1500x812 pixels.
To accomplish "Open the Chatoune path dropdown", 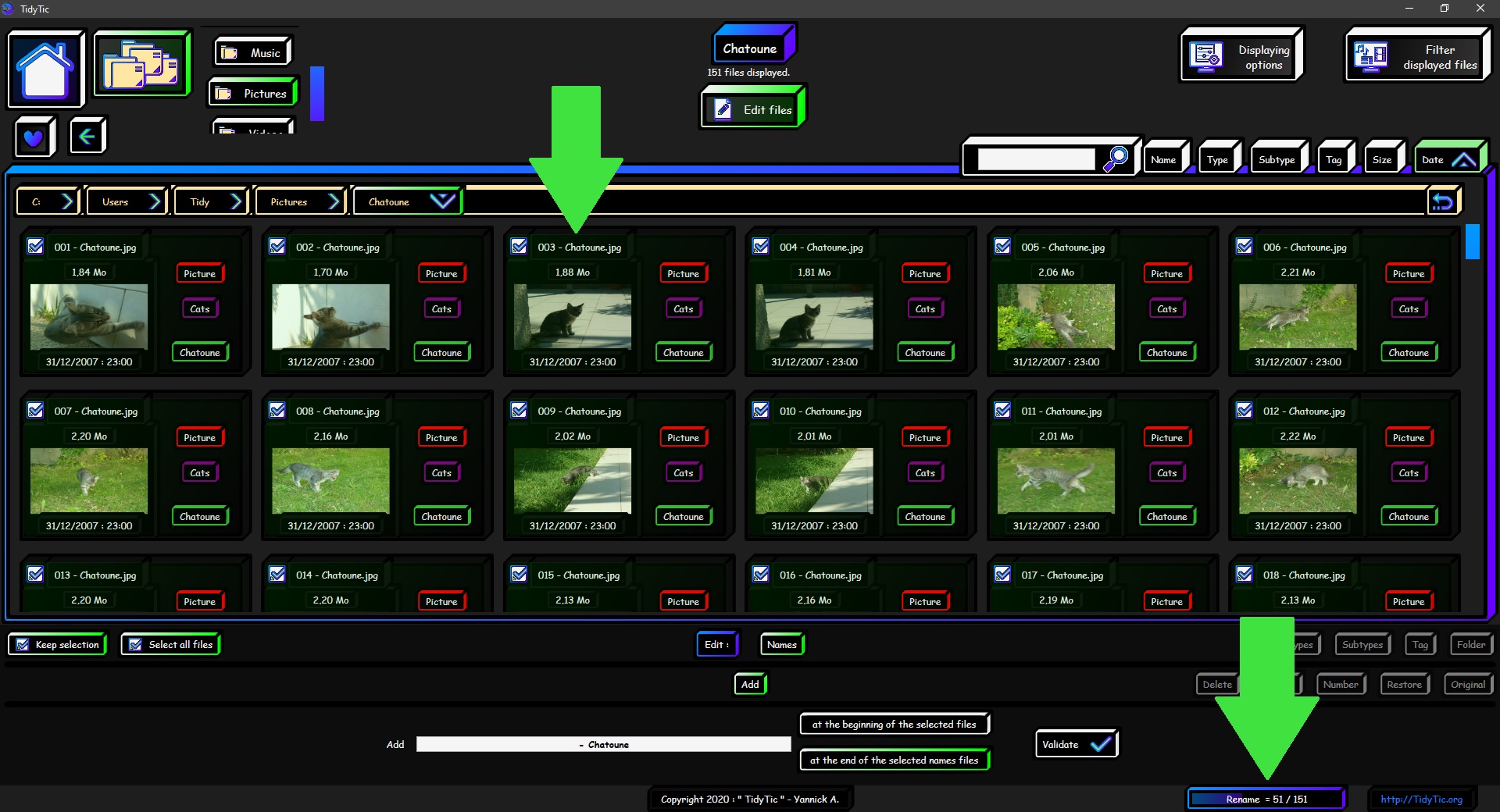I will [x=407, y=201].
